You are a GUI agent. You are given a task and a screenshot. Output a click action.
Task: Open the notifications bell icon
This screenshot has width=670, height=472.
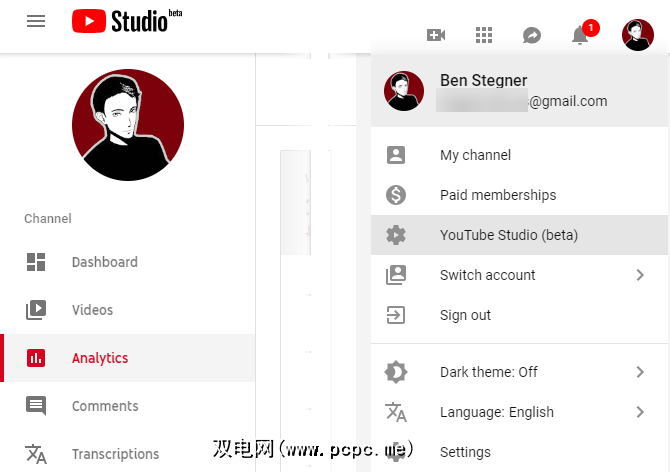[x=580, y=35]
